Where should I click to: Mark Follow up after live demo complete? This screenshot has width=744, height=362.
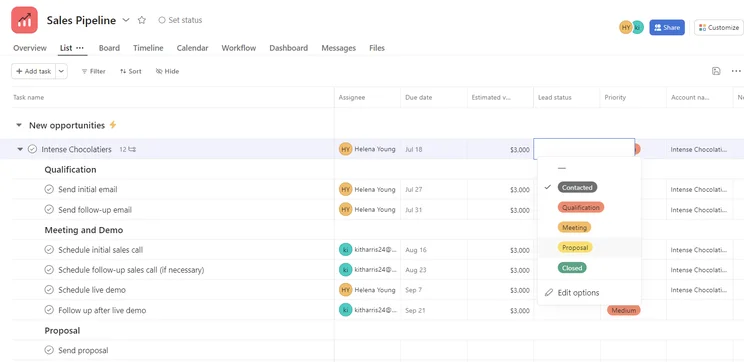pos(49,310)
